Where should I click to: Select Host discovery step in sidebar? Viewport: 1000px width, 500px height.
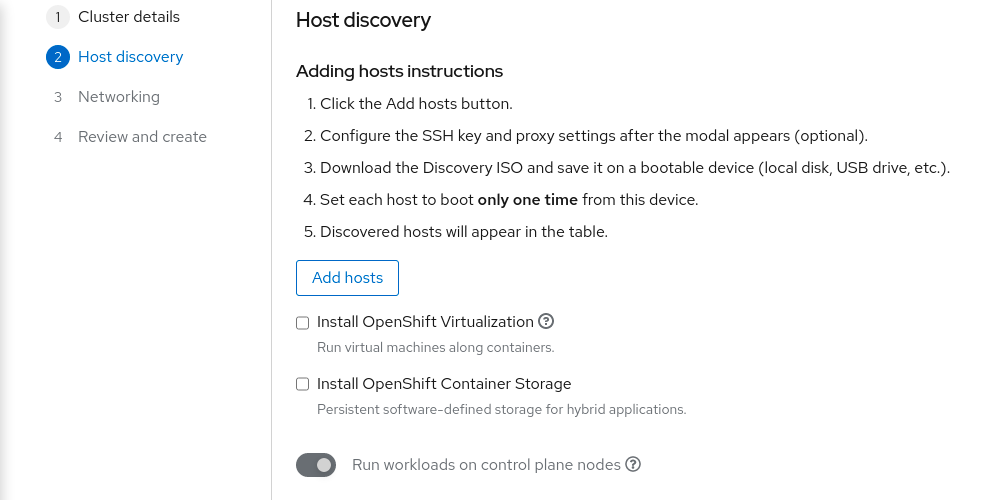tap(131, 57)
